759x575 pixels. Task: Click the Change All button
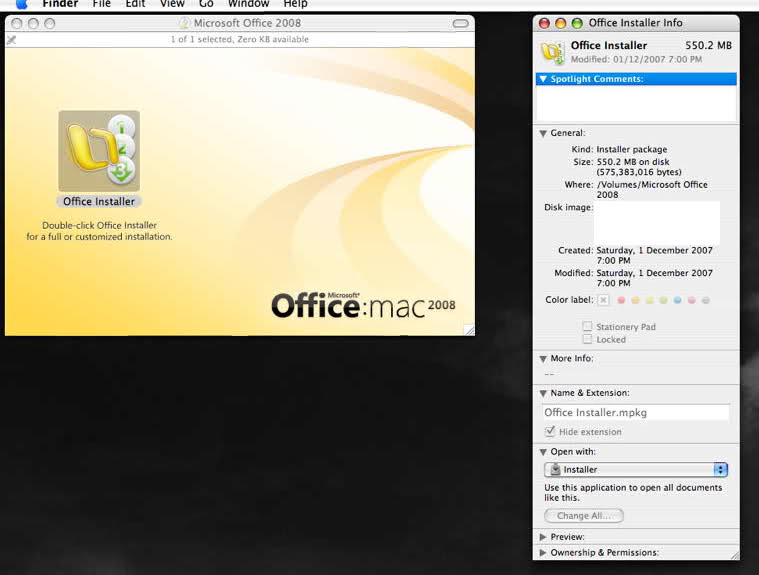584,516
